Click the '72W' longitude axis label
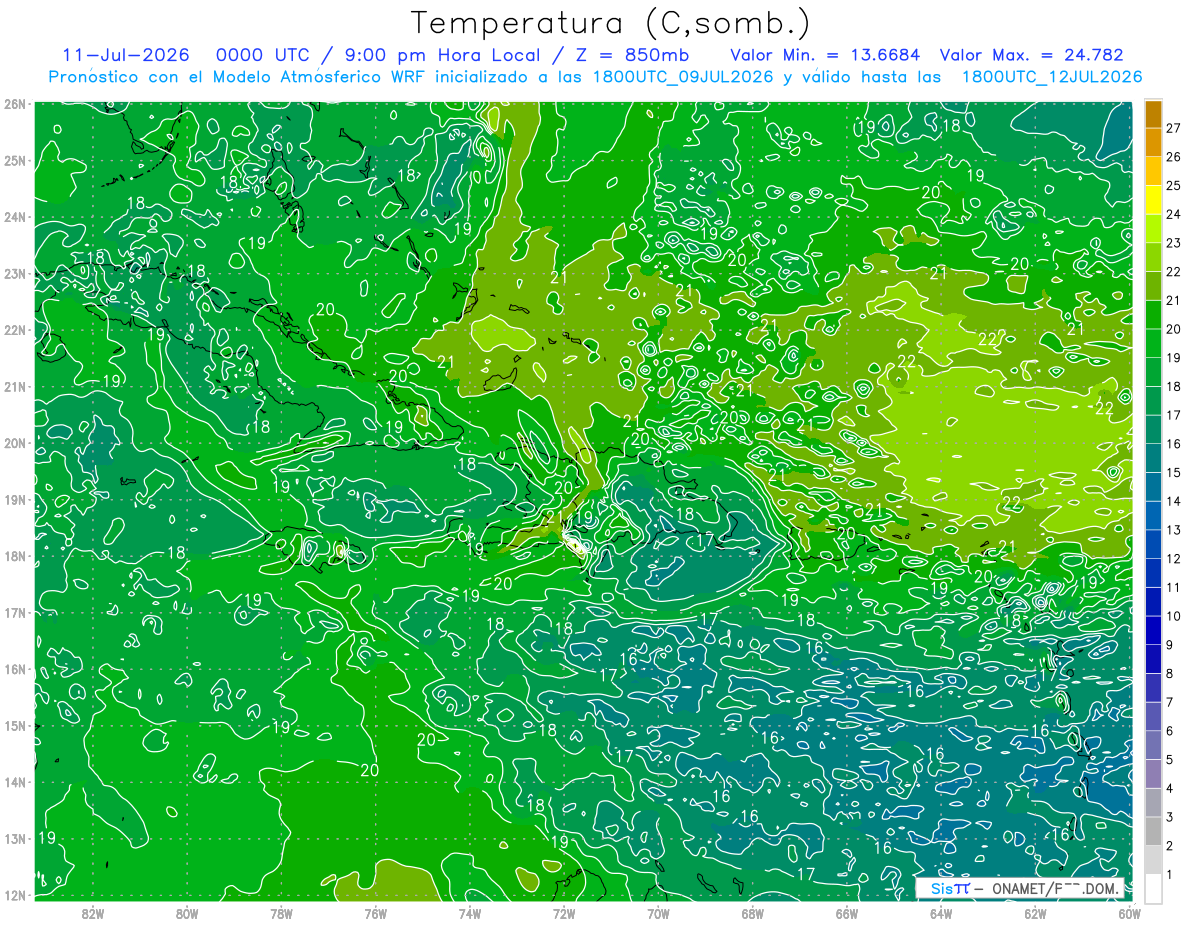Image resolution: width=1200 pixels, height=927 pixels. pyautogui.click(x=564, y=912)
